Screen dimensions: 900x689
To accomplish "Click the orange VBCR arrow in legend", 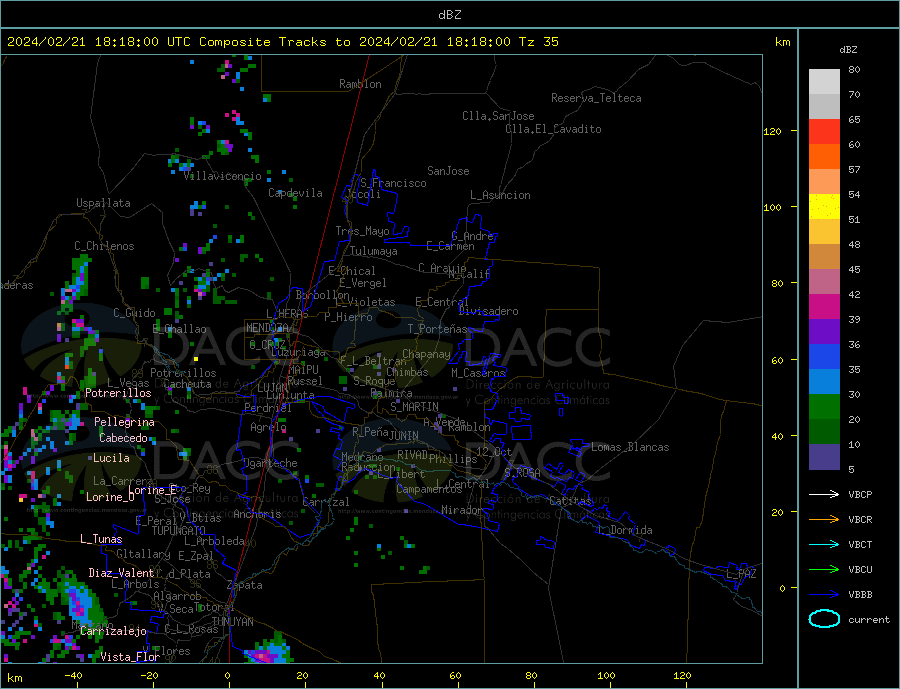I will pos(824,520).
